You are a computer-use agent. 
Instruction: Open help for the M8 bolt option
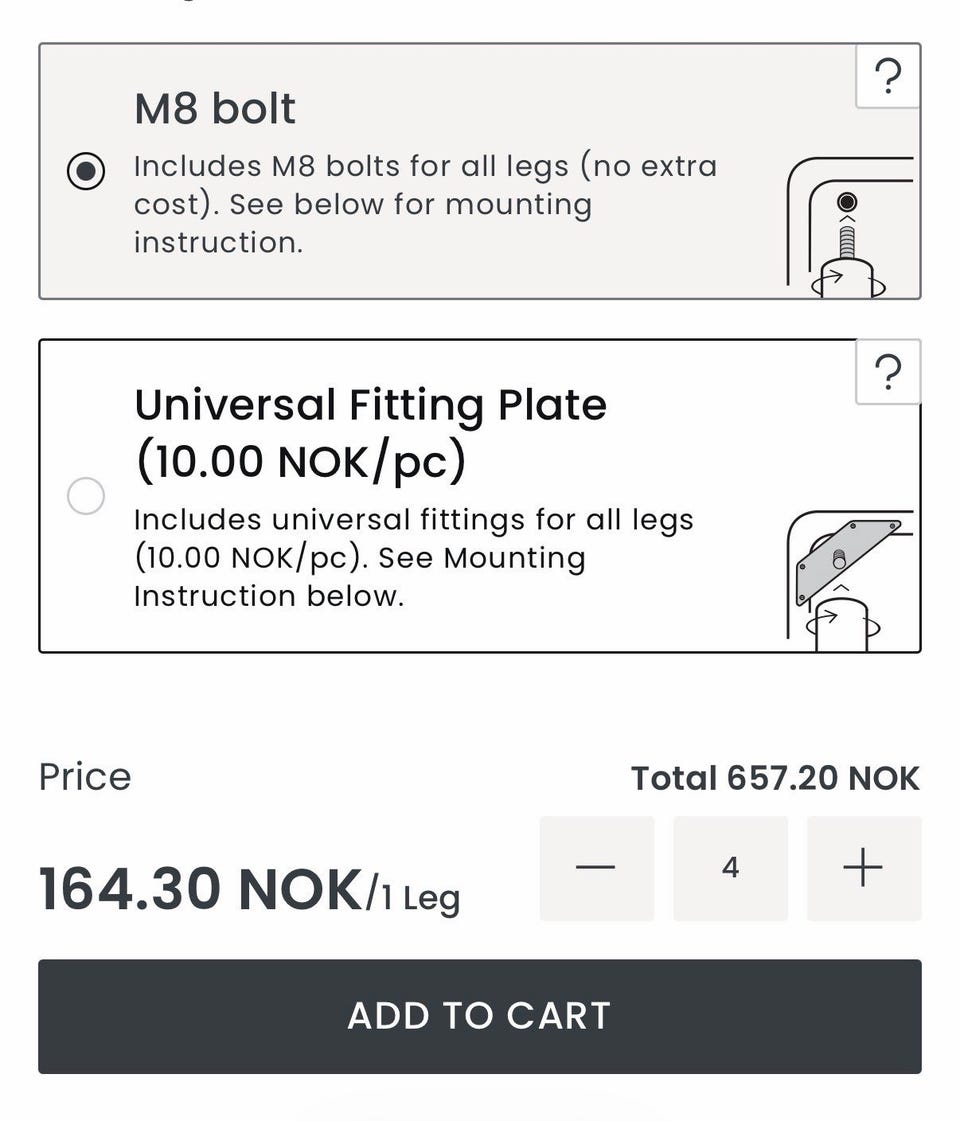888,76
